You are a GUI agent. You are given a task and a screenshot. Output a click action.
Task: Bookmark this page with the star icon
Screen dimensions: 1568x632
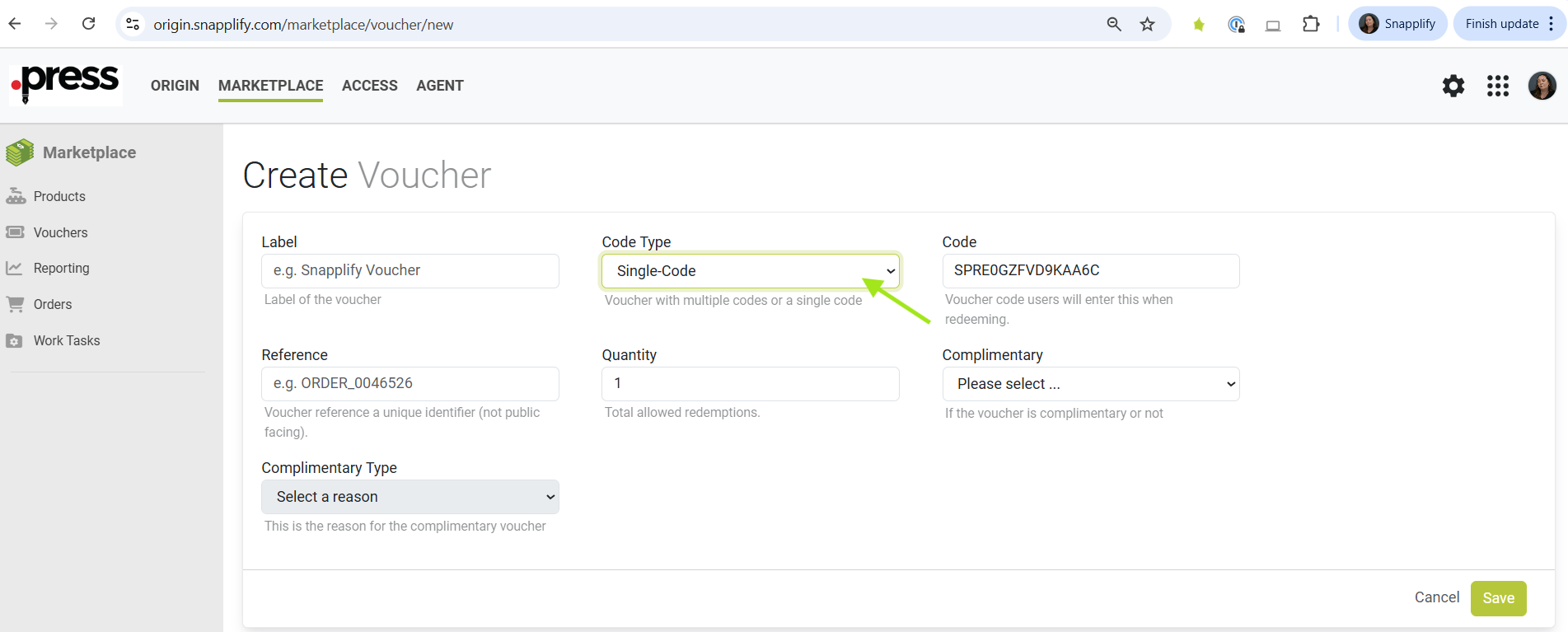click(1147, 24)
